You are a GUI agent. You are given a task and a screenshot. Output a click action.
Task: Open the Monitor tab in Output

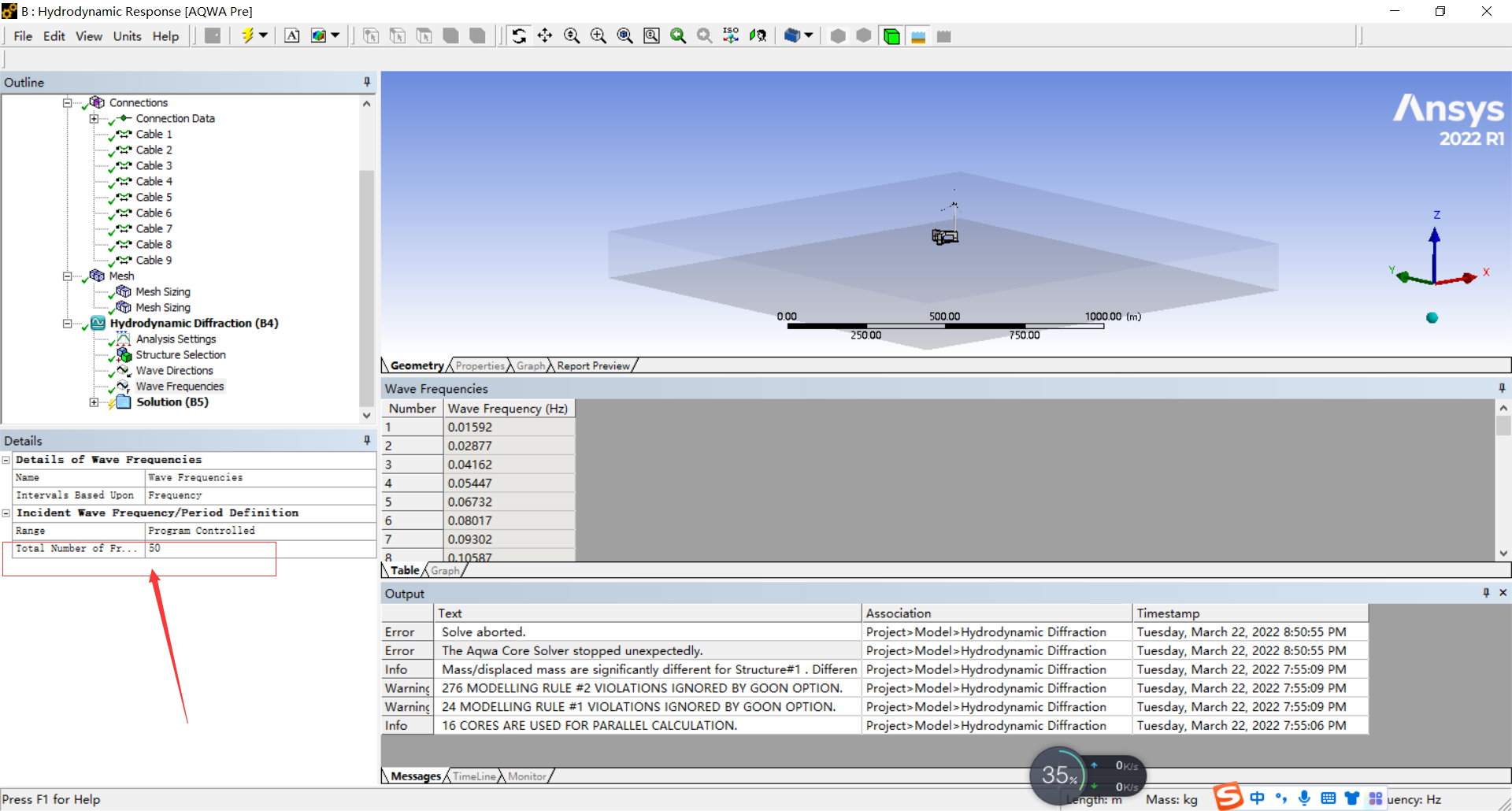pos(527,776)
